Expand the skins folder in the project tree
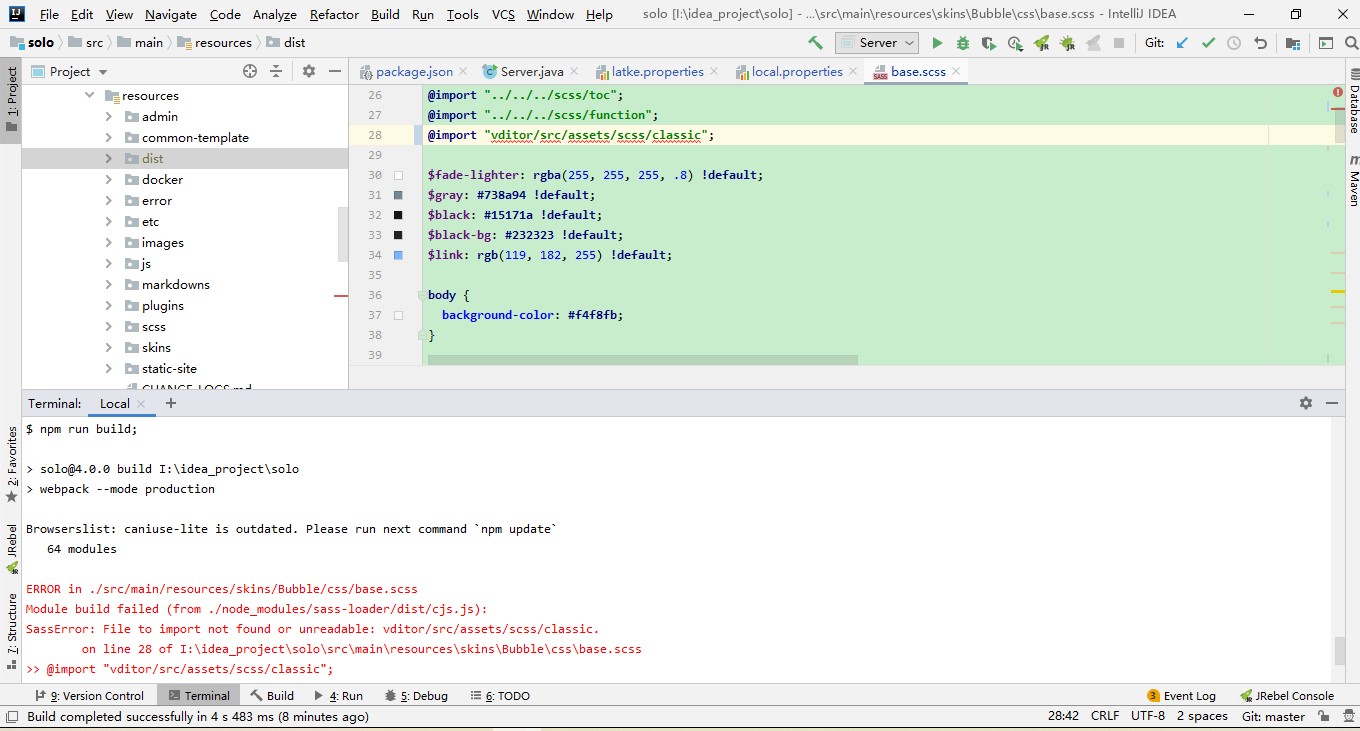 tap(108, 348)
